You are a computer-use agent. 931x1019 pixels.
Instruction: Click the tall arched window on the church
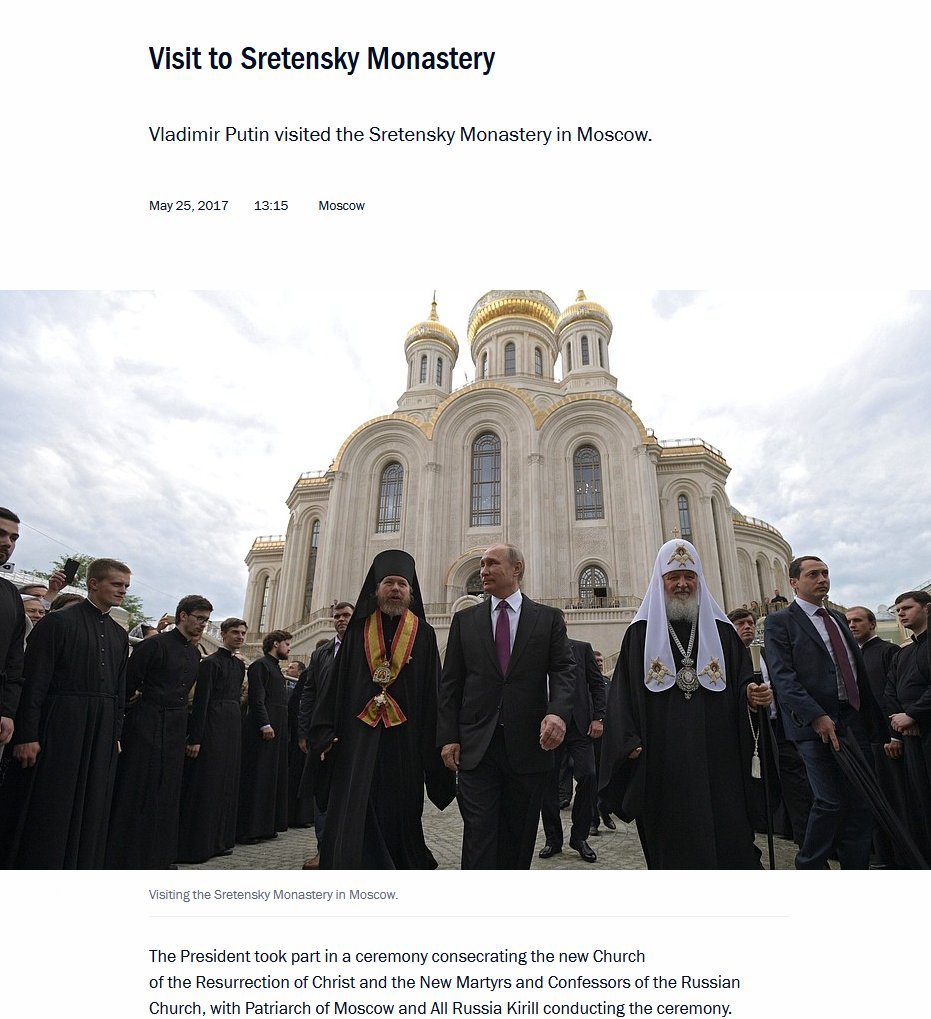pos(485,480)
